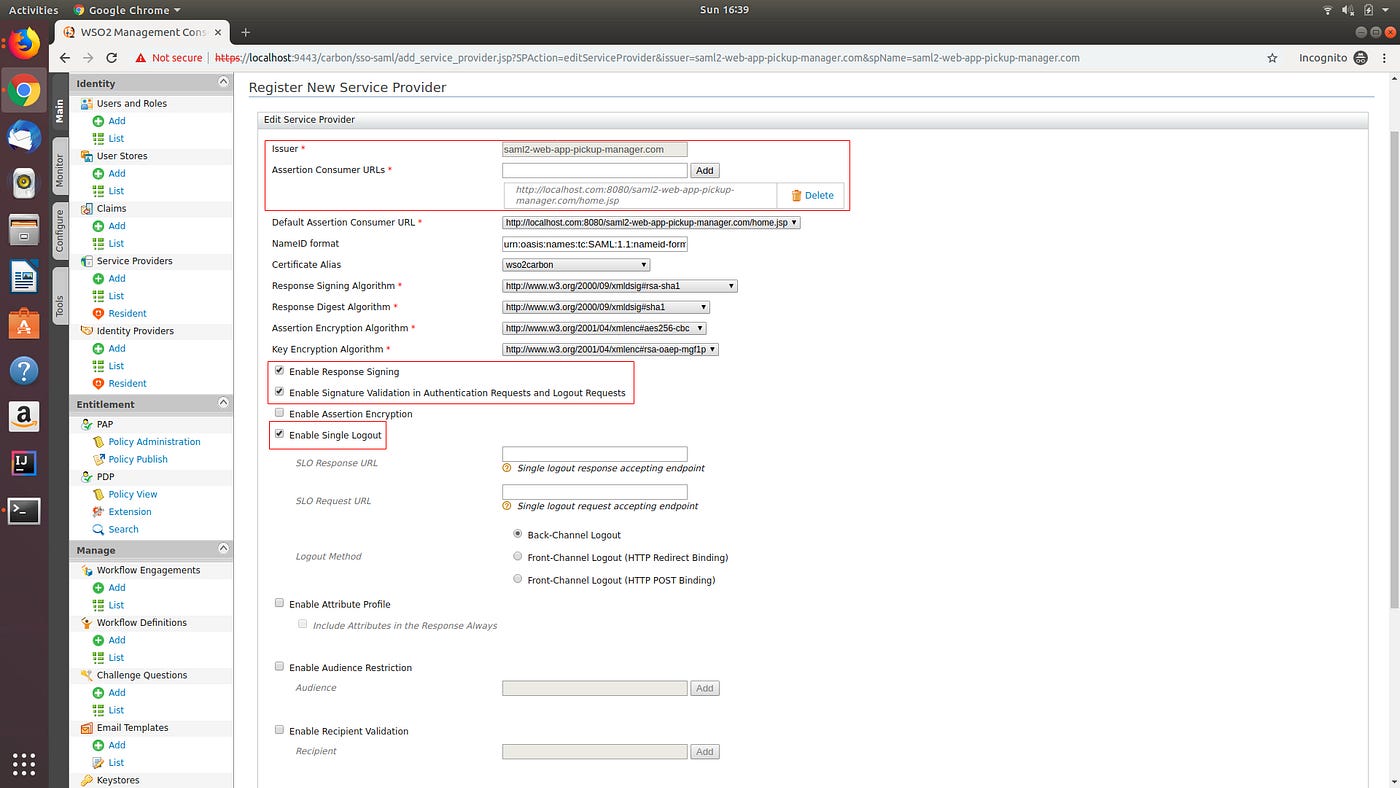
Task: Click Policy Administration icon under PAP
Action: point(98,442)
